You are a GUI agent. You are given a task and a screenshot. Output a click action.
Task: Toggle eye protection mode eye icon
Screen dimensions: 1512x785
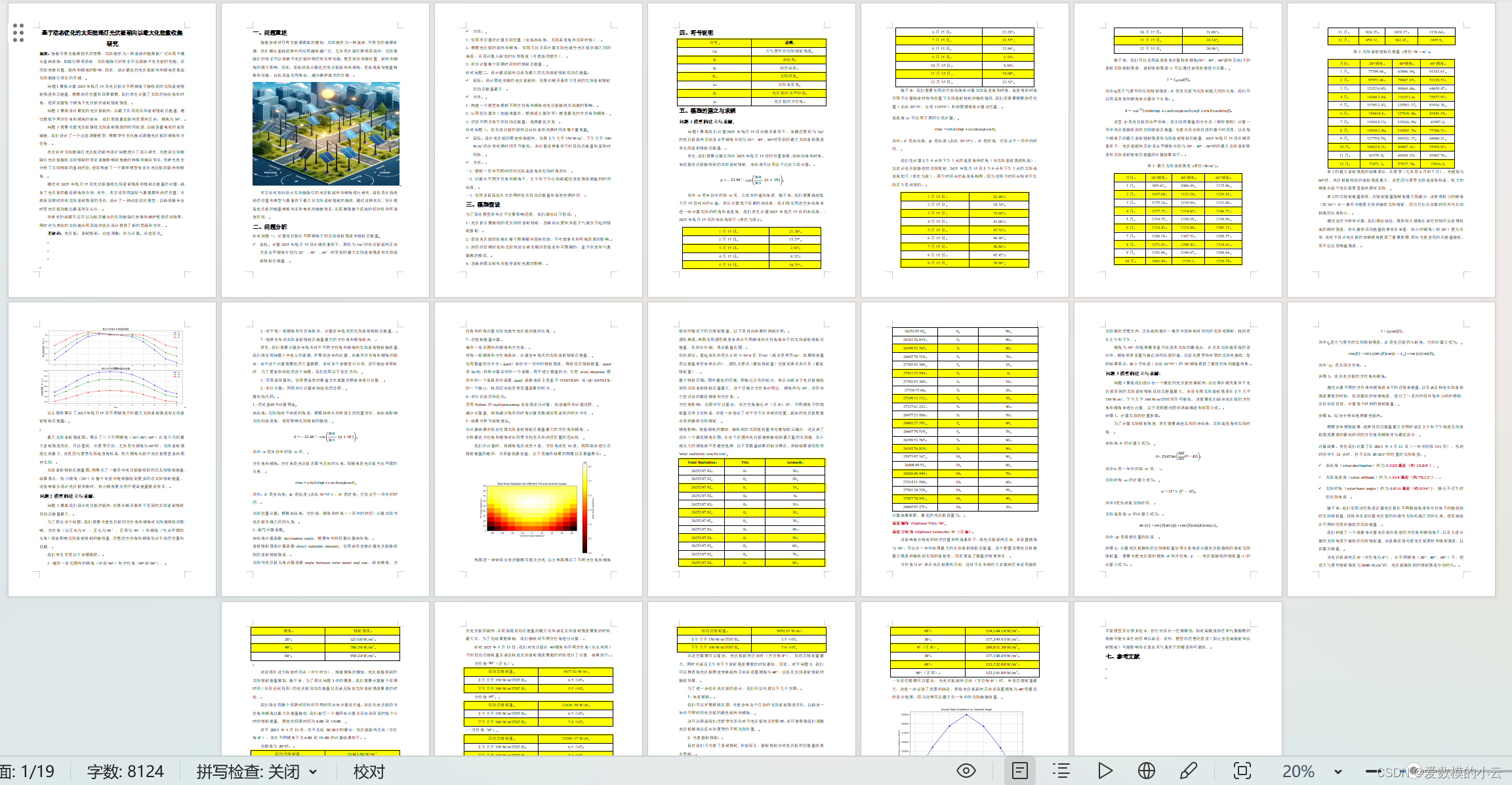point(966,771)
